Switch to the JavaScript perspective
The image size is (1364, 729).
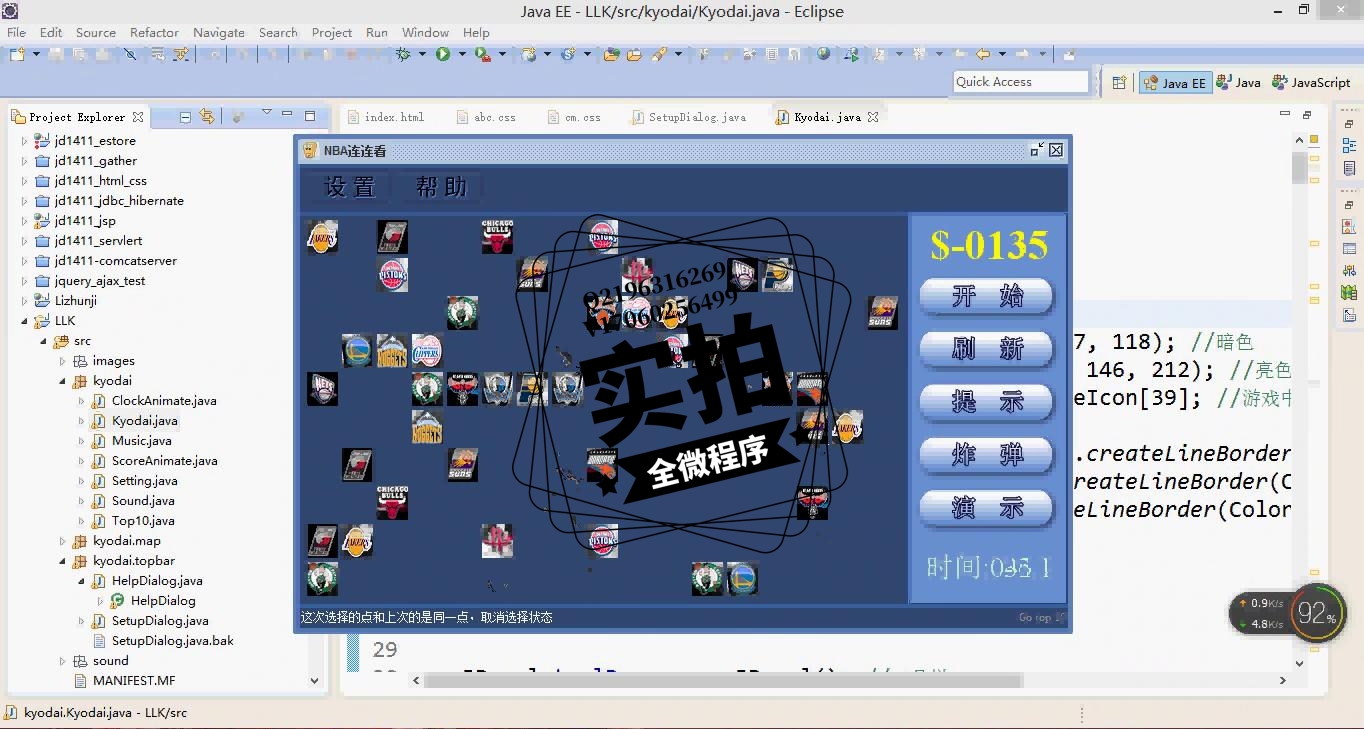(x=1311, y=83)
